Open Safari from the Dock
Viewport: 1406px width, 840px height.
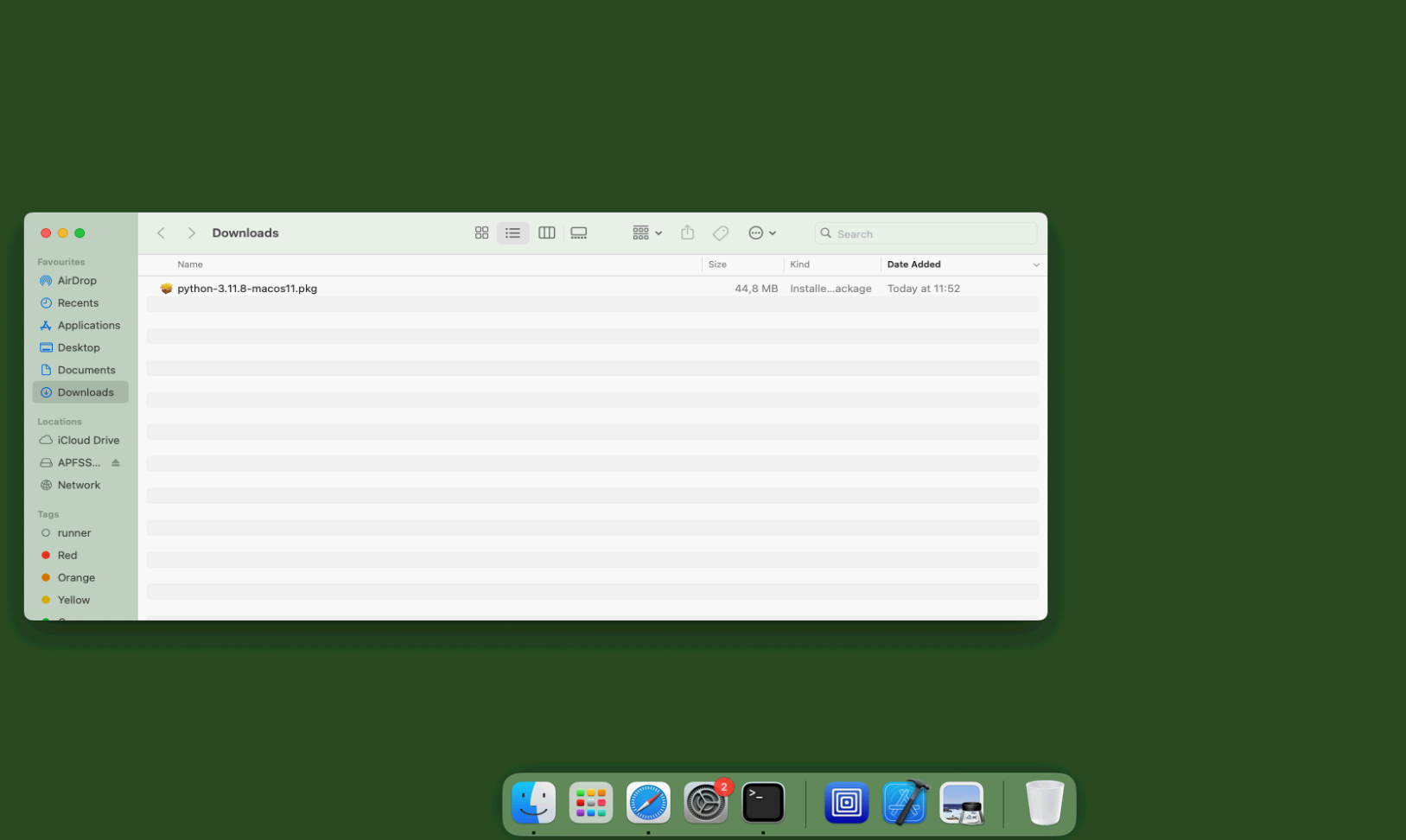pyautogui.click(x=648, y=803)
